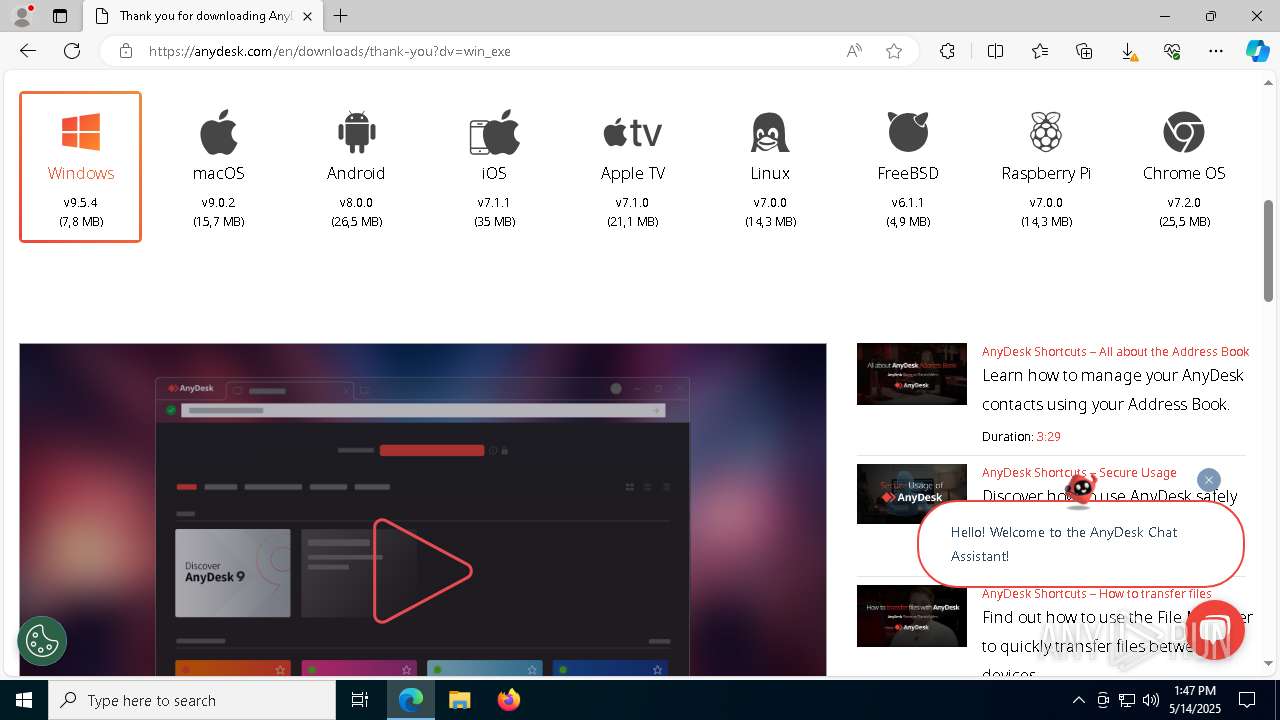
Task: Open the browser Extensions menu
Action: 947,51
